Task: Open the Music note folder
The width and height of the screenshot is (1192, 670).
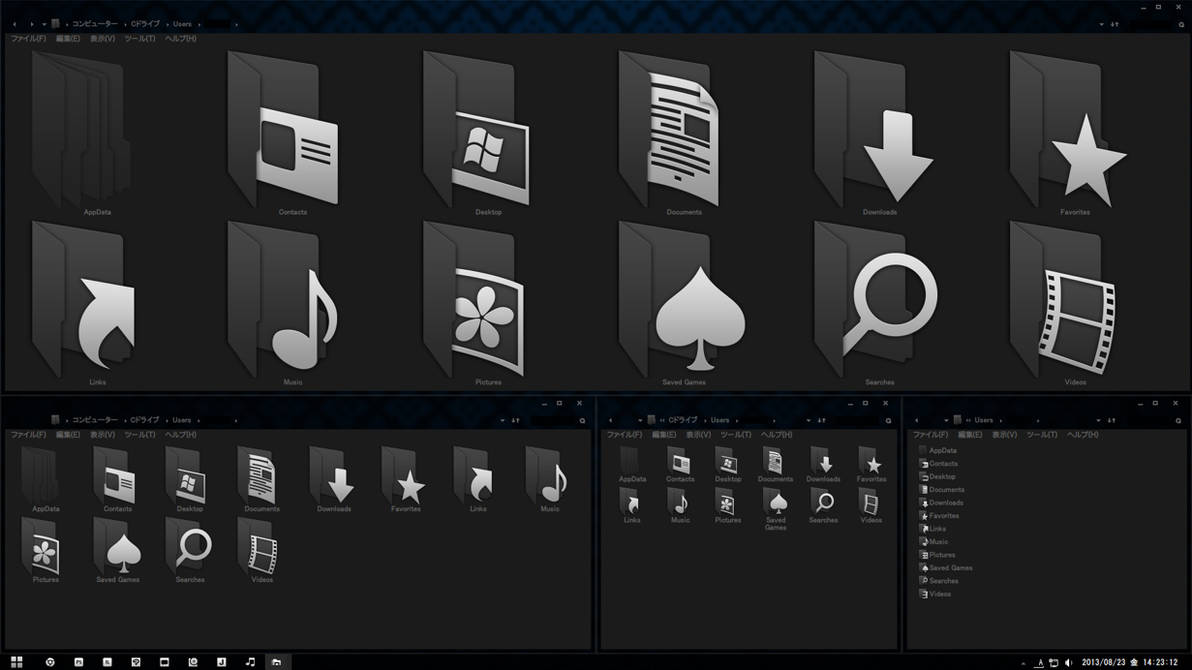Action: [x=290, y=310]
